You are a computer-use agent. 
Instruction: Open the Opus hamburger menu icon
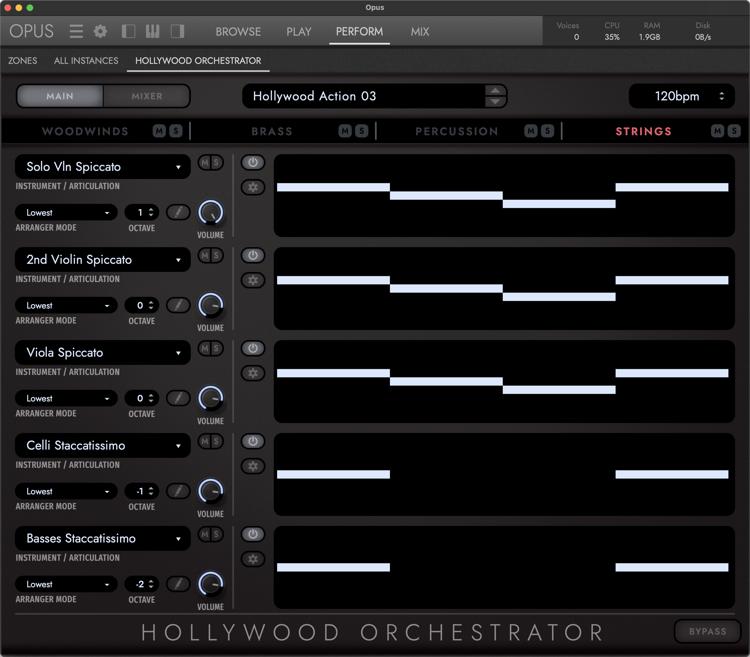pyautogui.click(x=76, y=32)
